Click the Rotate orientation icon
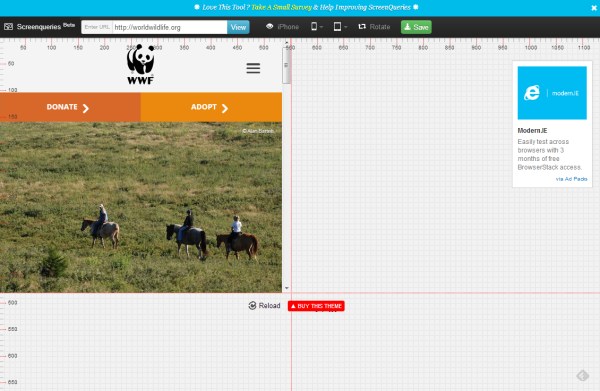The height and width of the screenshot is (391, 600). coord(362,27)
